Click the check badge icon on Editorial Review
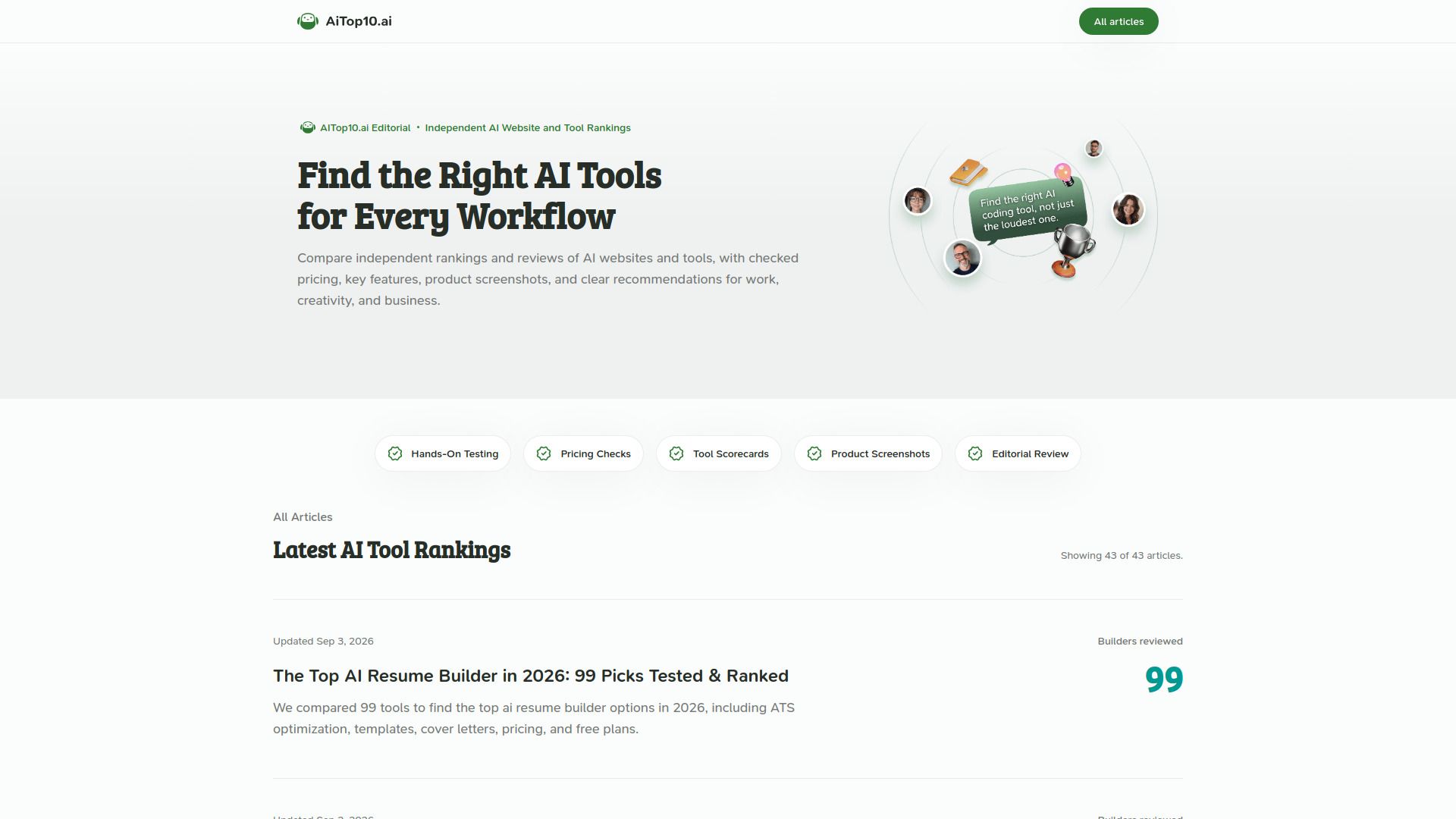The image size is (1456, 819). (x=975, y=453)
